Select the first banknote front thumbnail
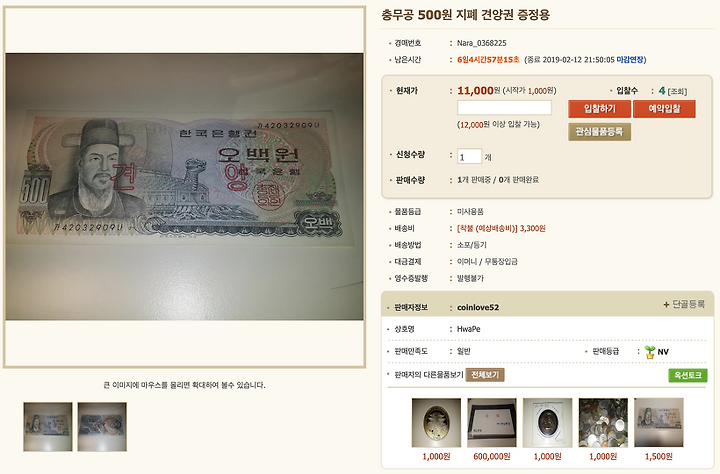720x474 pixels. tap(48, 427)
